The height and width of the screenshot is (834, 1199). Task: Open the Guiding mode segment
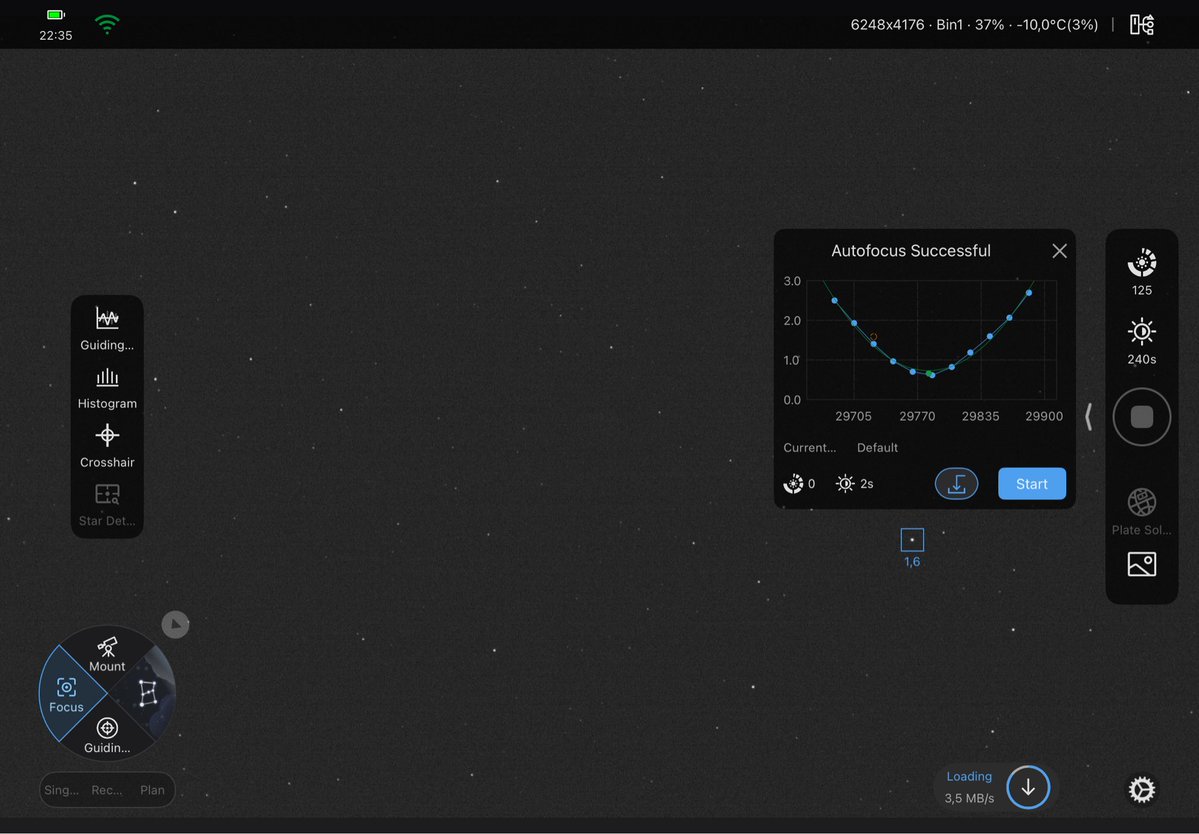(x=107, y=736)
